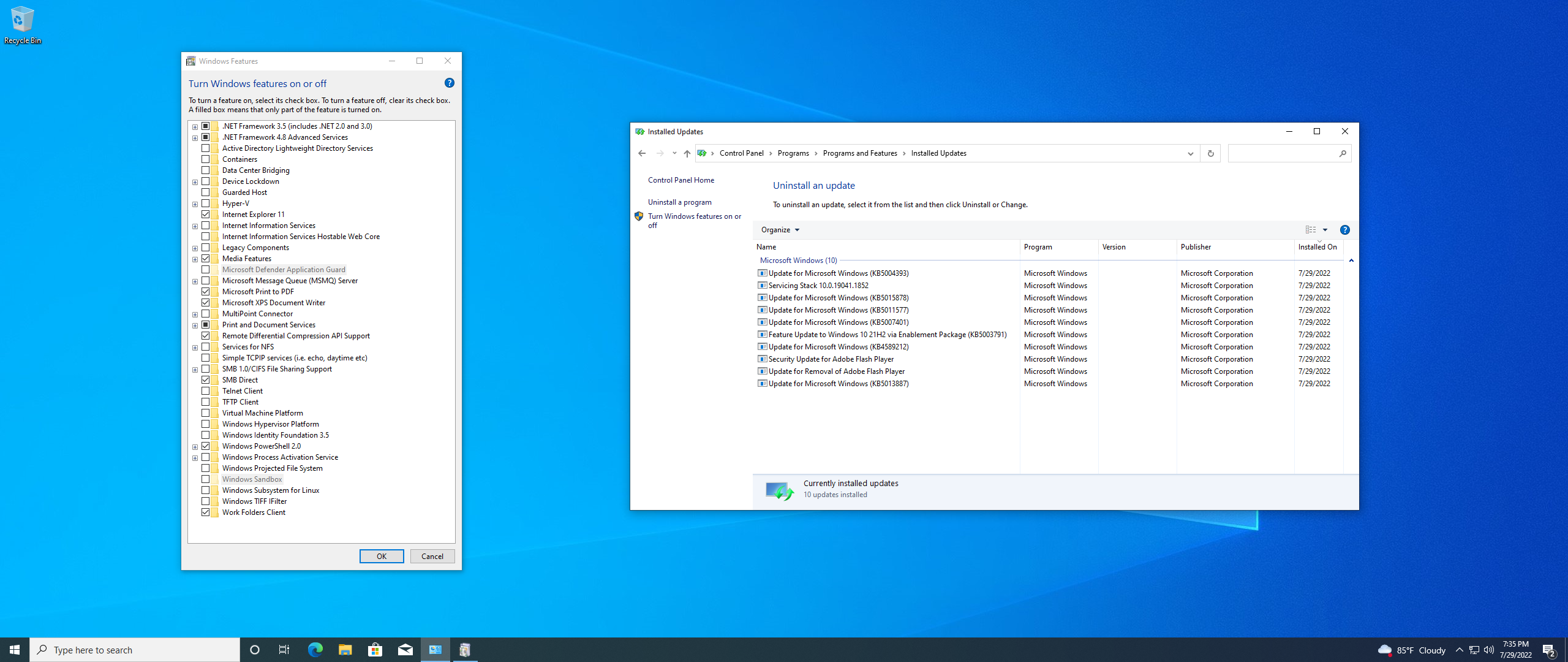Enable Virtual Machine Platform checkbox
The width and height of the screenshot is (1568, 662).
click(206, 413)
